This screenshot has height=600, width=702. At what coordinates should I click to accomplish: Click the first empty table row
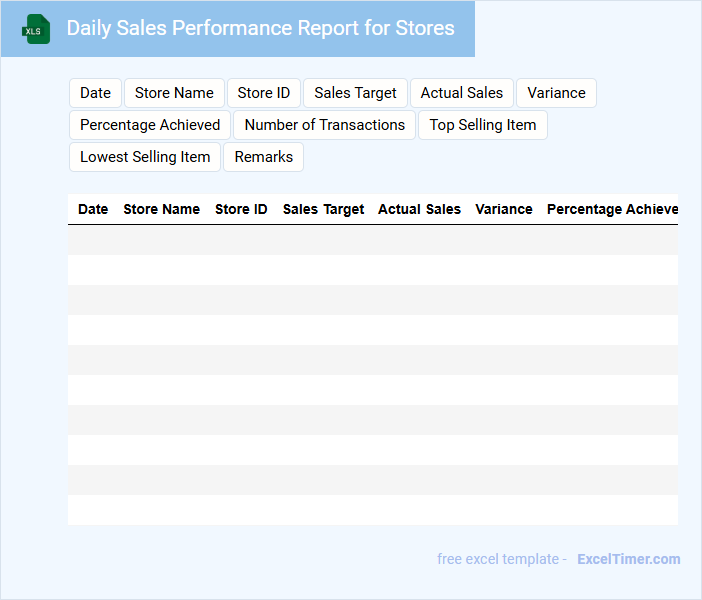tap(372, 240)
